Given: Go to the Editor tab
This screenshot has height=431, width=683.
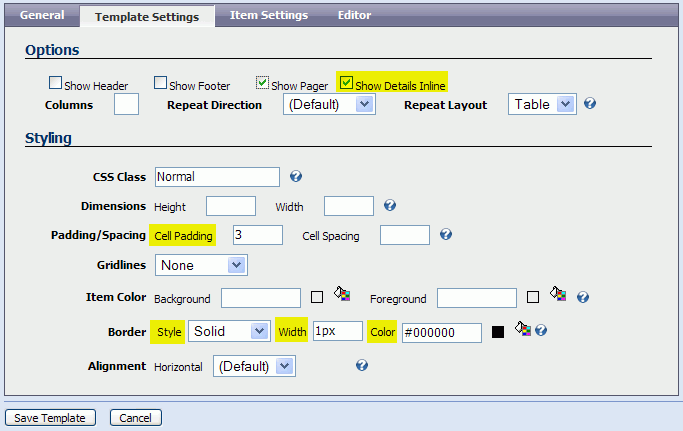Looking at the screenshot, I should 355,15.
